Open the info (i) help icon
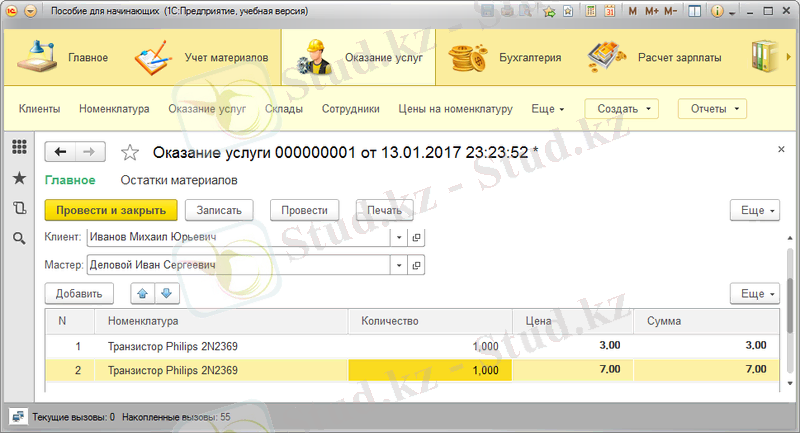The height and width of the screenshot is (433, 800). 717,11
